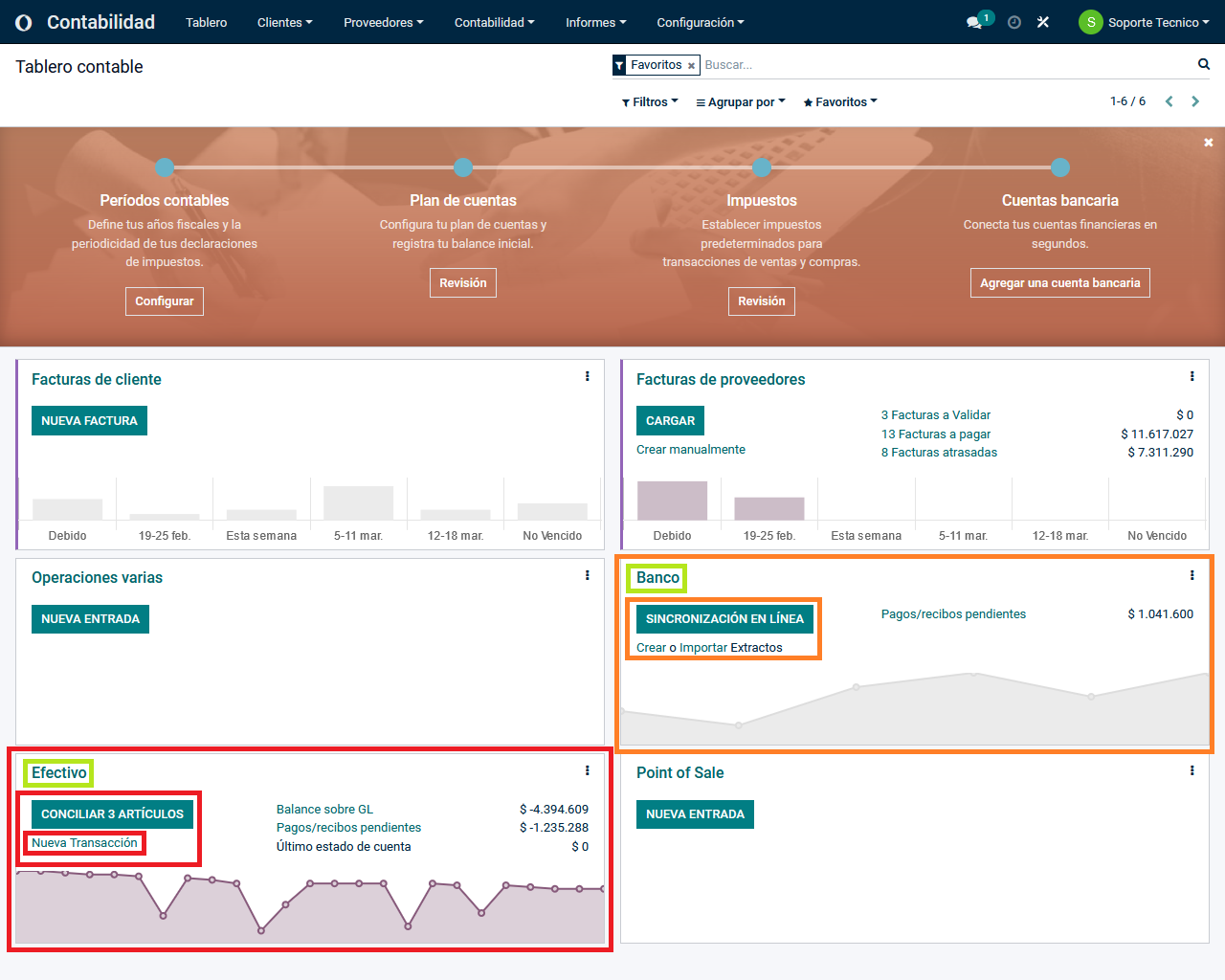Click the Períodos contables step dot
The height and width of the screenshot is (980, 1225).
click(x=165, y=167)
